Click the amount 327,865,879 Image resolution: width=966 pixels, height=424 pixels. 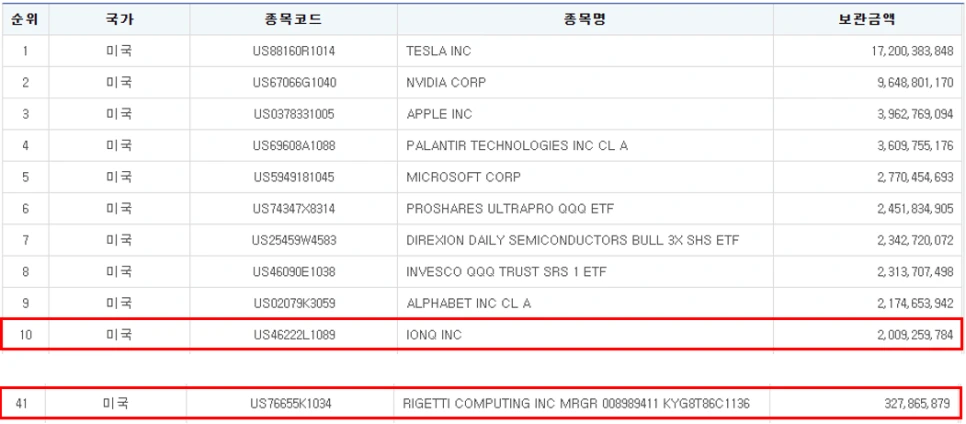pos(915,404)
